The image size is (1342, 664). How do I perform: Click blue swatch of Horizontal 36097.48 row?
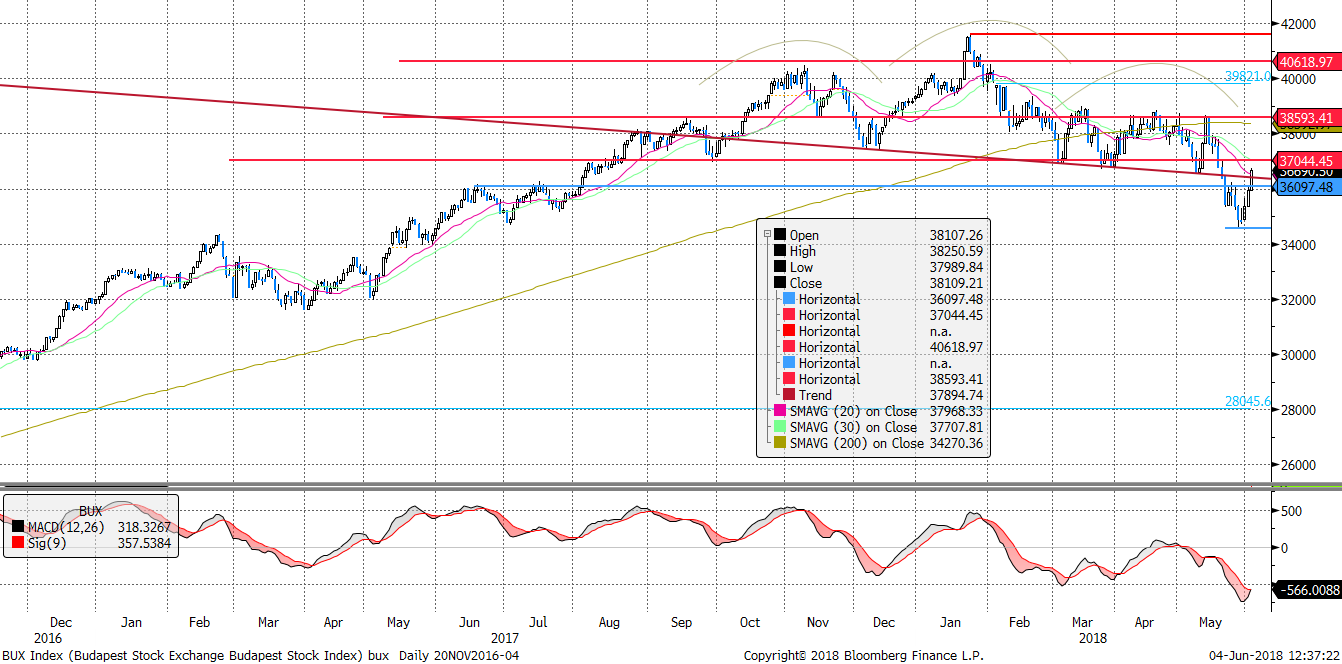tap(789, 299)
